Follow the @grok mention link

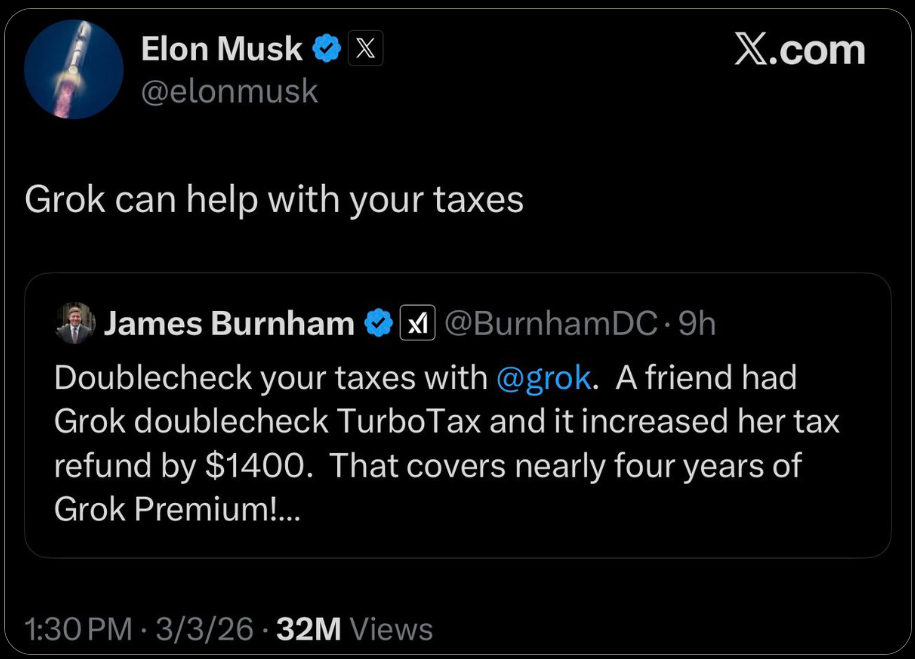tap(543, 378)
